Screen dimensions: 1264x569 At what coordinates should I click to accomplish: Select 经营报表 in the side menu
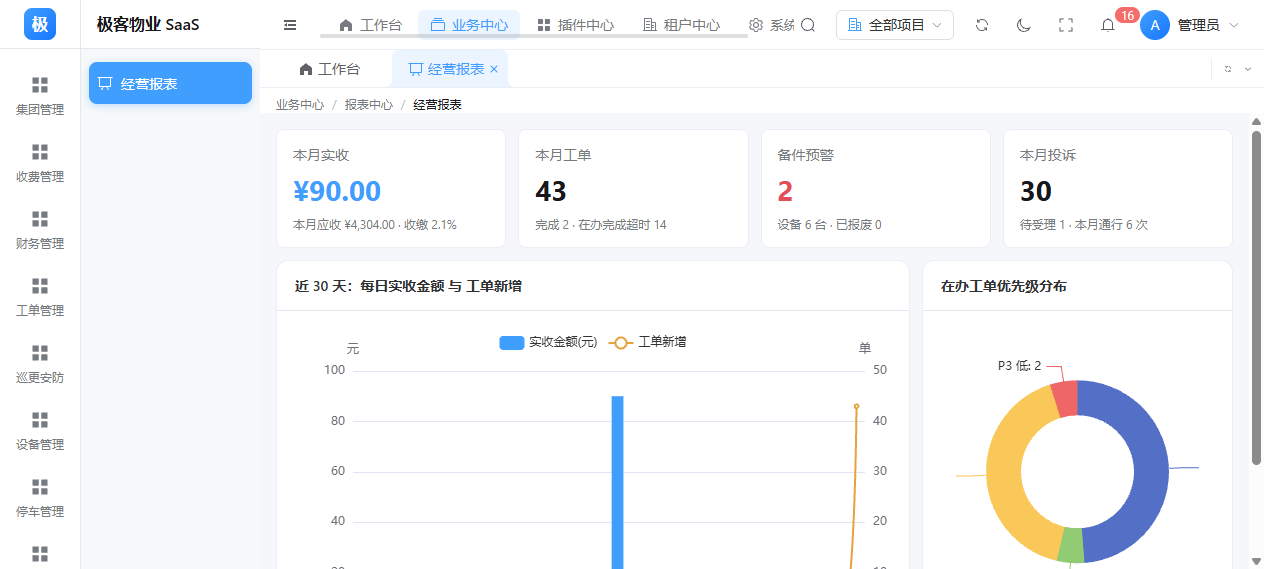coord(170,83)
